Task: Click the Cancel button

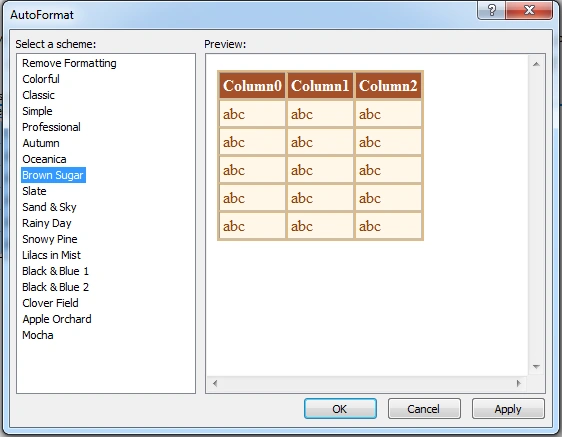Action: click(424, 409)
